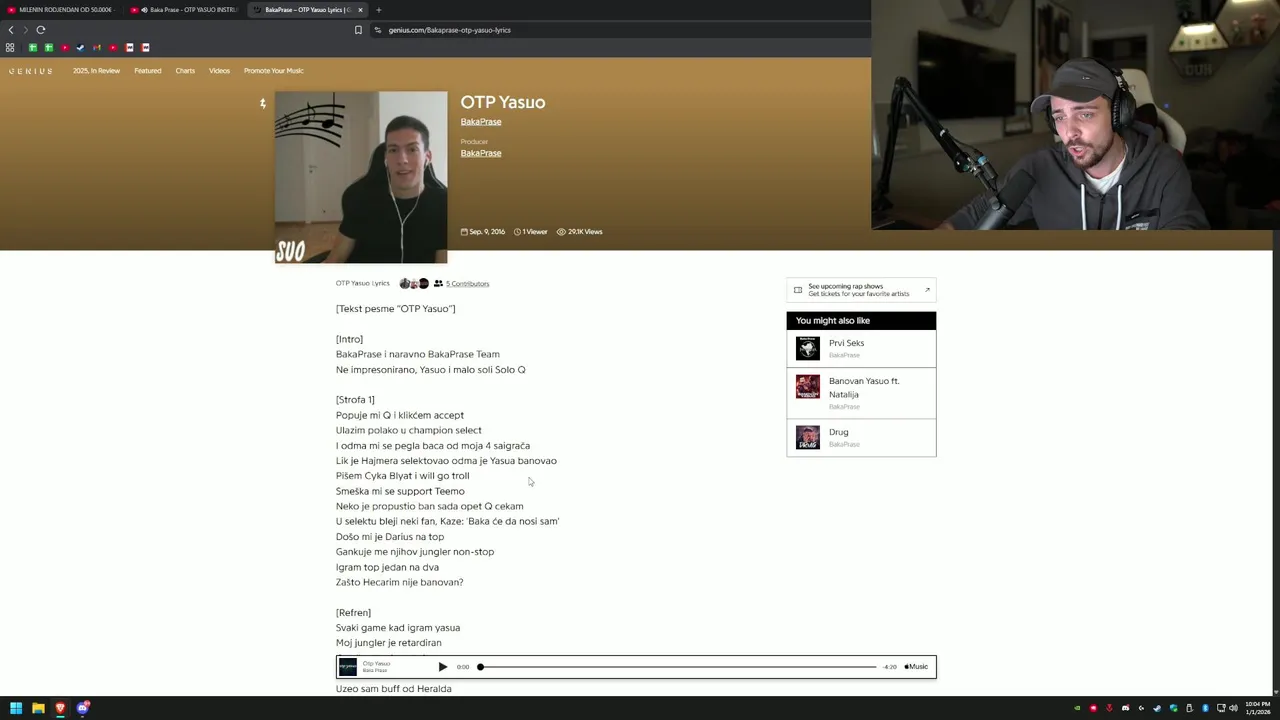Viewport: 1280px width, 720px height.
Task: Click the audio player progress slider handle
Action: [480, 667]
